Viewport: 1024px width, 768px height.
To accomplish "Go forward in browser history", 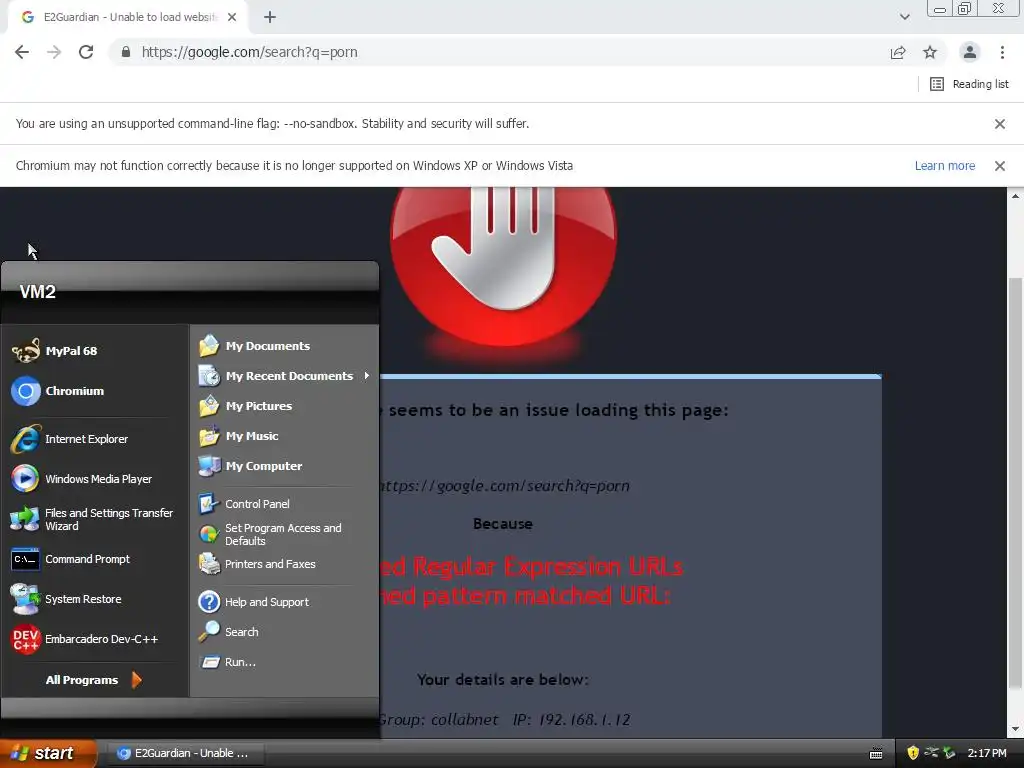I will pos(54,52).
